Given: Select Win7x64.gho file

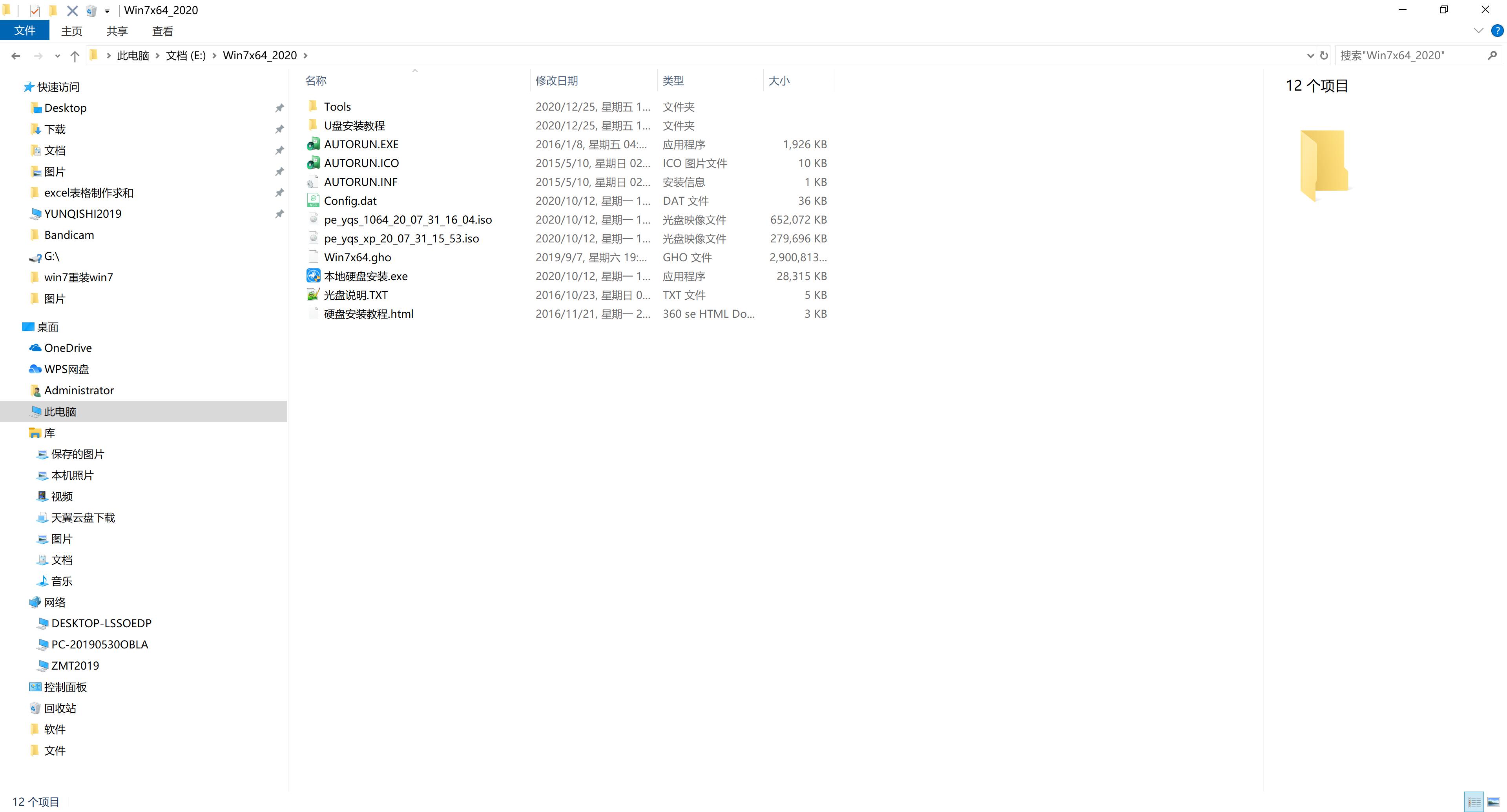Looking at the screenshot, I should [x=357, y=257].
